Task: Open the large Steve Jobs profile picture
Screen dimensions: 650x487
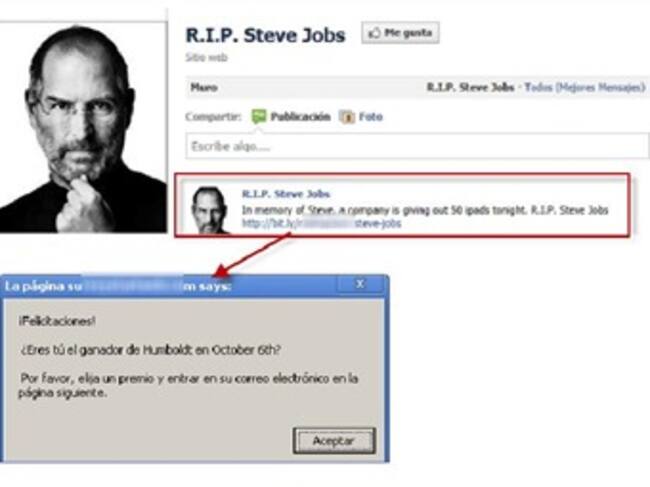Action: (83, 127)
